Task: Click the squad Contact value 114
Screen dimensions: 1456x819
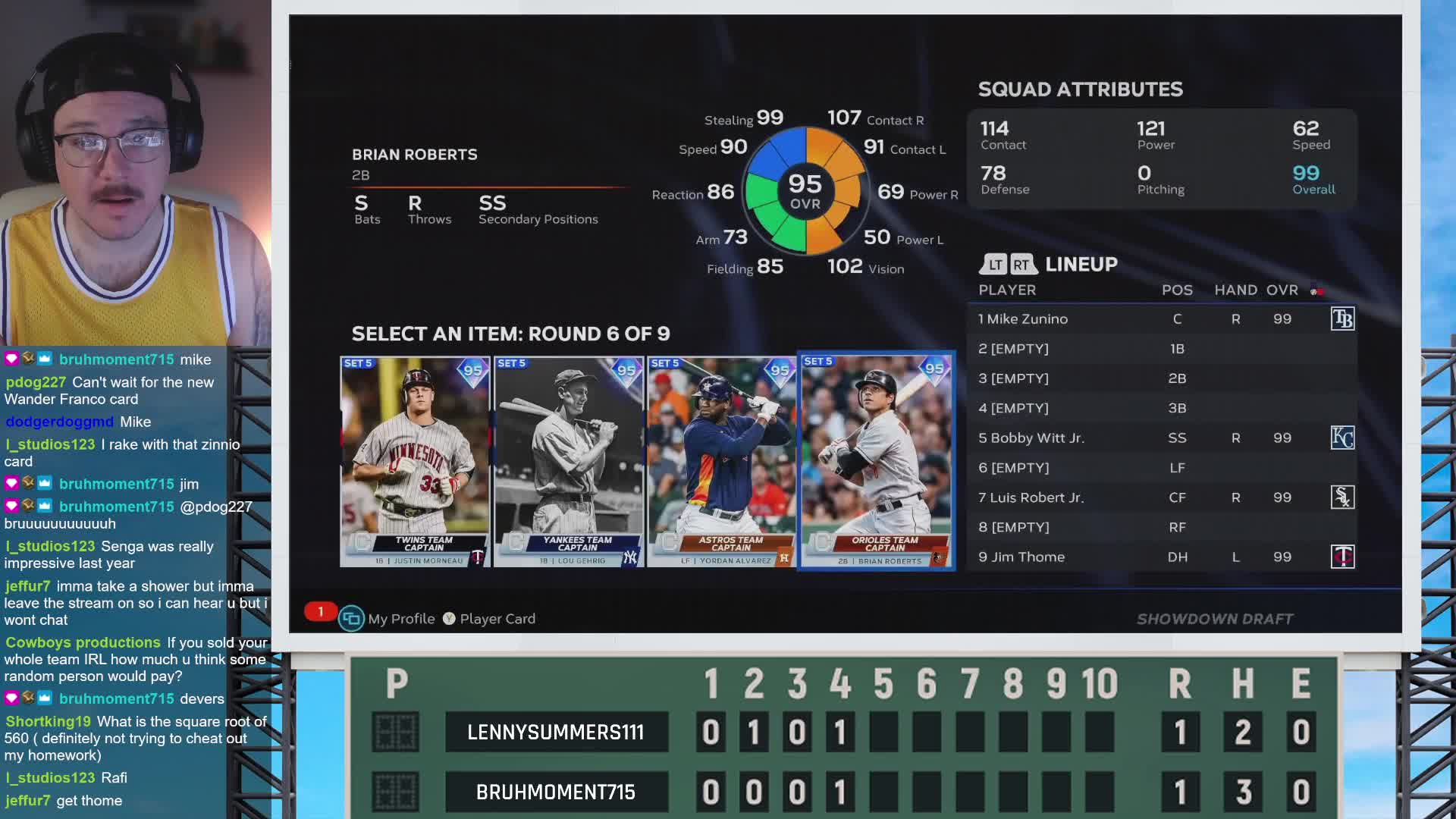Action: tap(994, 128)
